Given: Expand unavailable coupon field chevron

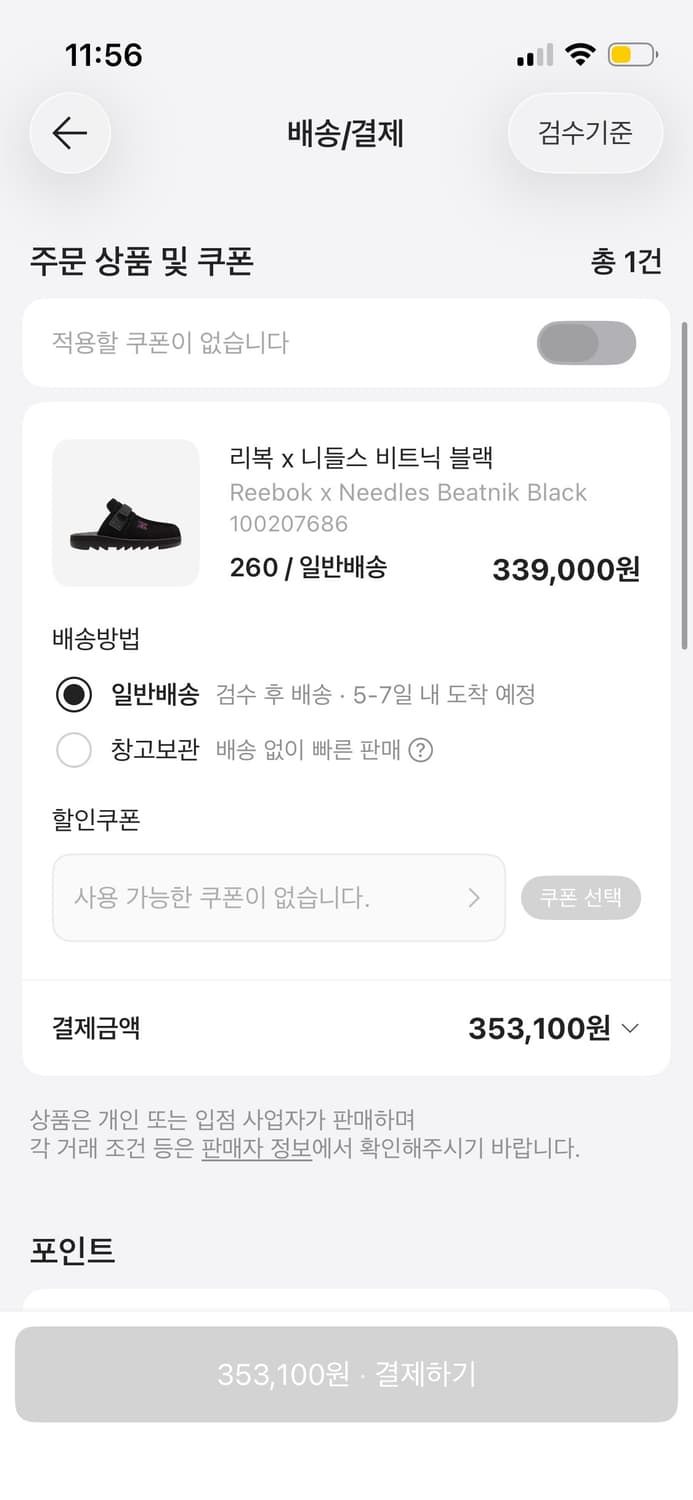Looking at the screenshot, I should point(475,898).
